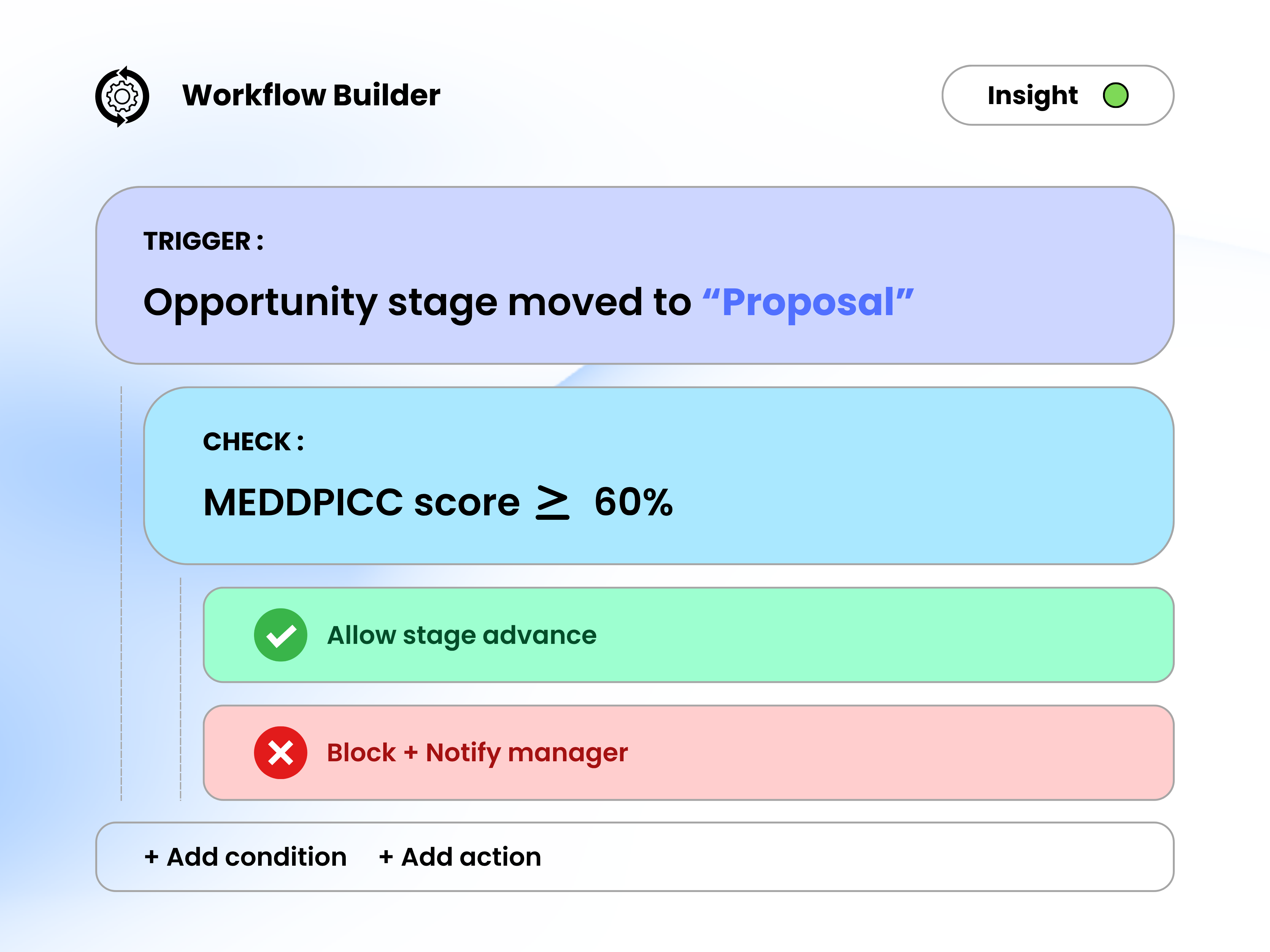Click the CHECK label heading
The height and width of the screenshot is (952, 1270).
click(253, 442)
